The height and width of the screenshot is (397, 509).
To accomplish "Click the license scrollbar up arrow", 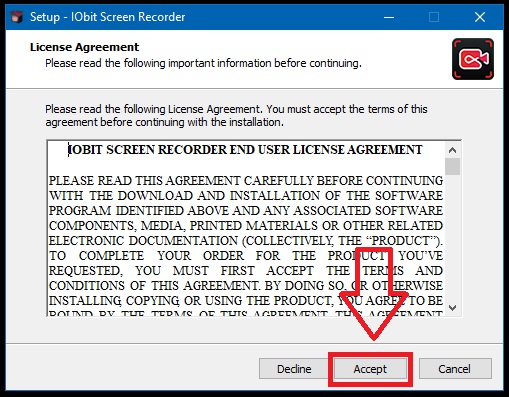I will click(x=452, y=150).
